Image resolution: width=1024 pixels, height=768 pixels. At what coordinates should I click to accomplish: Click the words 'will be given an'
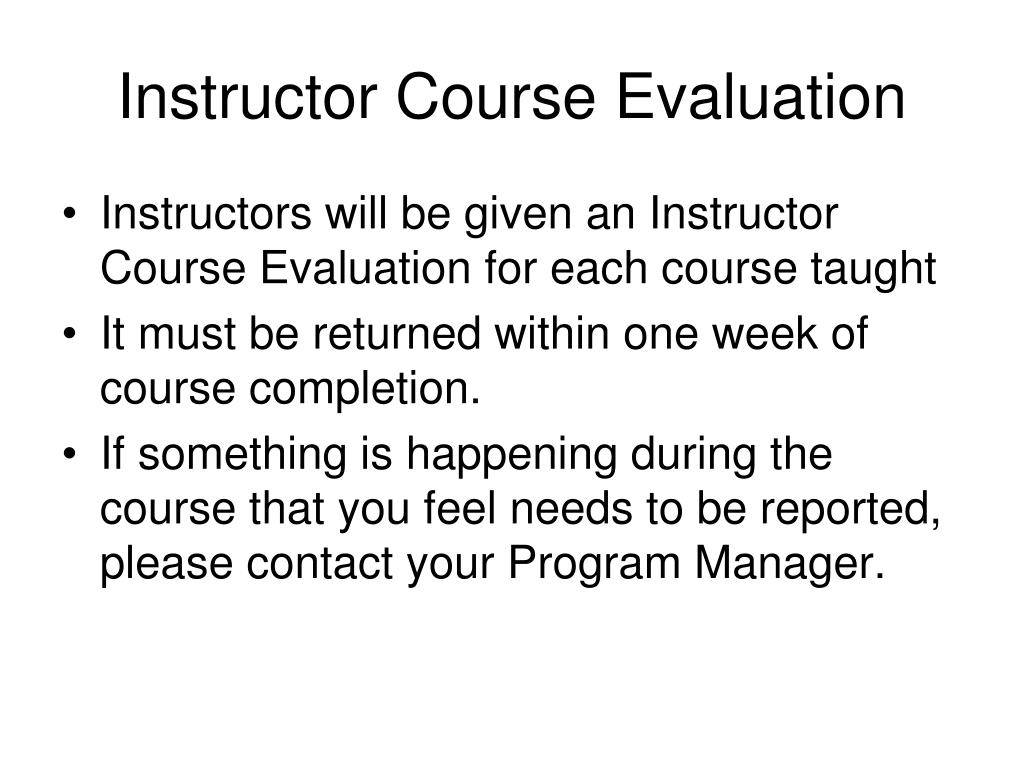481,215
